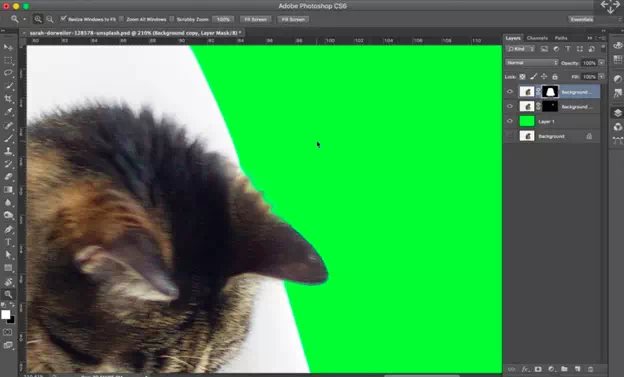Select the Lasso tool
The image size is (624, 377).
point(8,73)
